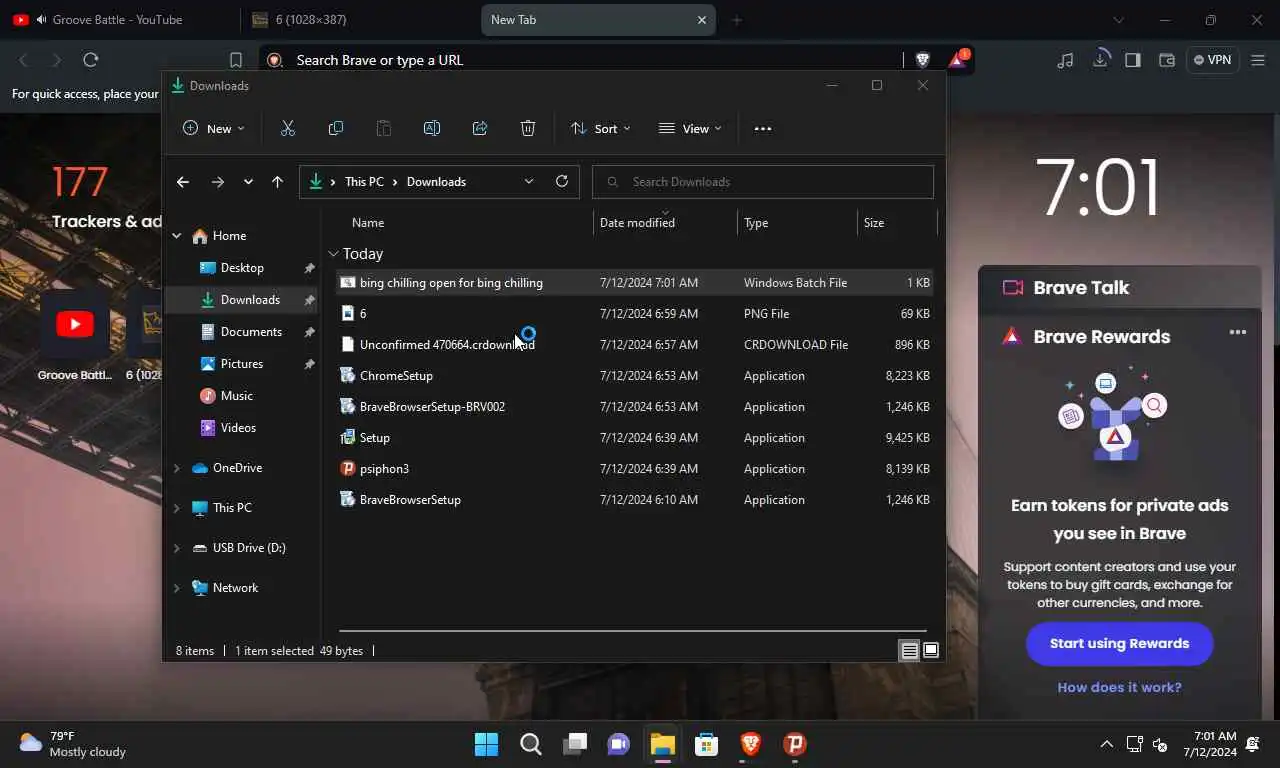
Task: Open Brave Rewards card options ellipsis
Action: (x=1238, y=332)
